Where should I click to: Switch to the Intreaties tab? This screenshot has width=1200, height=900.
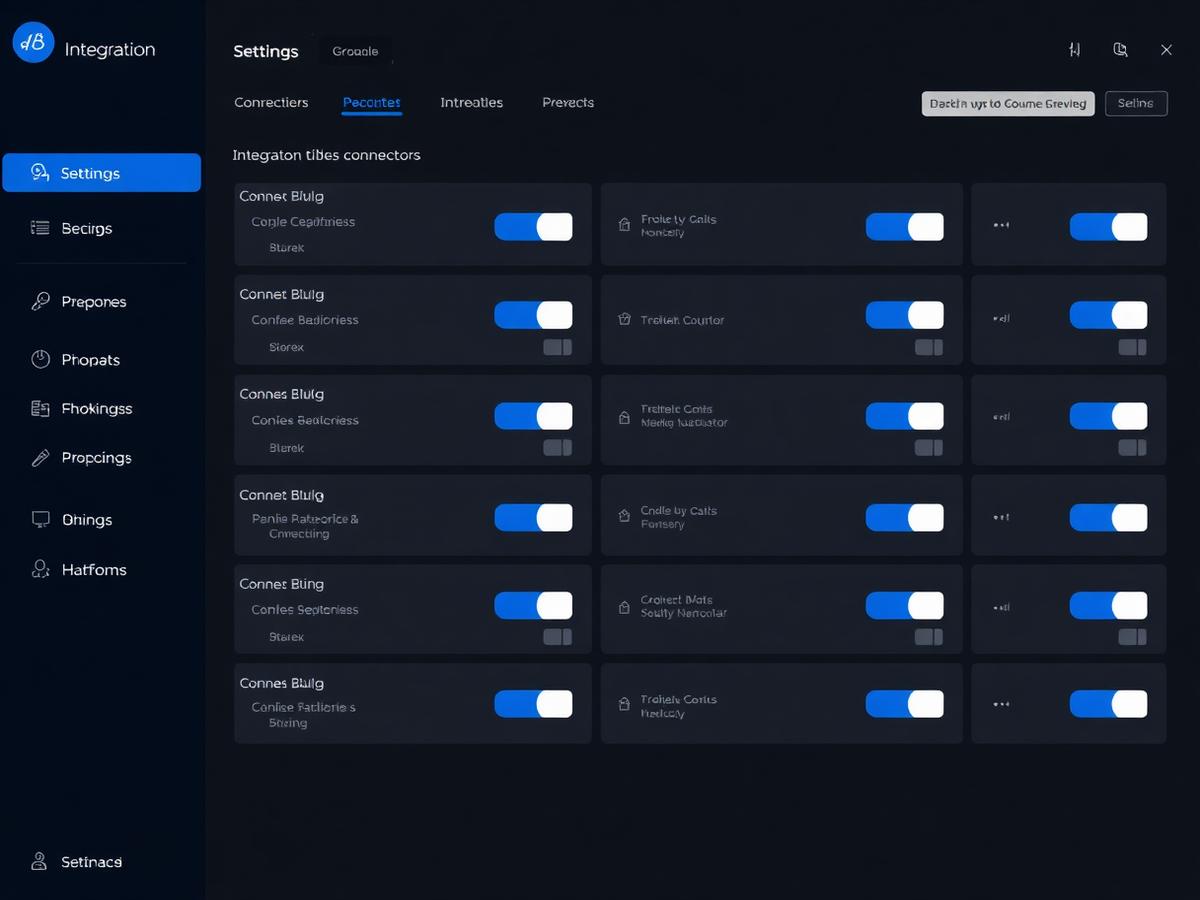click(x=471, y=102)
